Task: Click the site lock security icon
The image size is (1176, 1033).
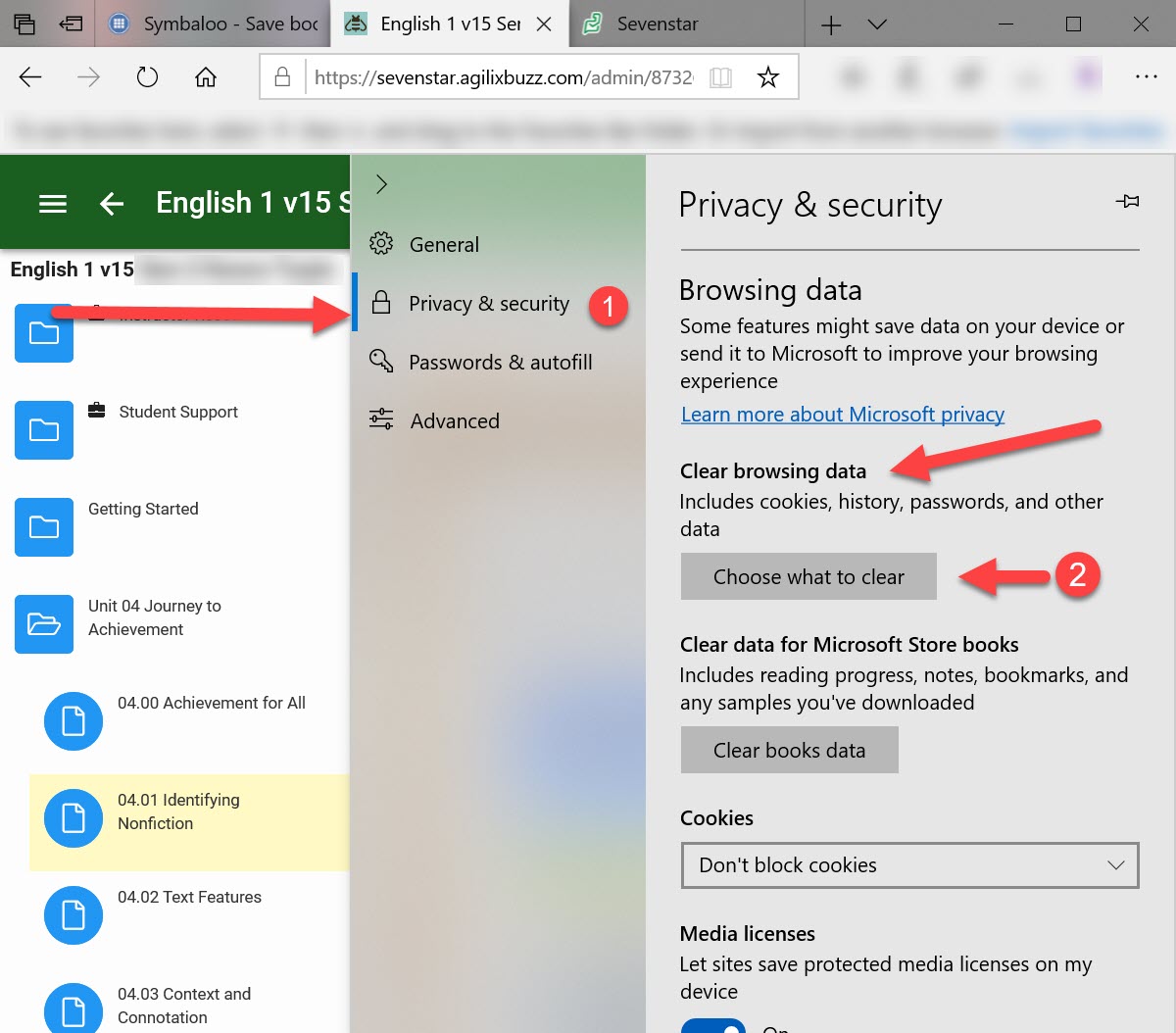Action: [x=282, y=76]
